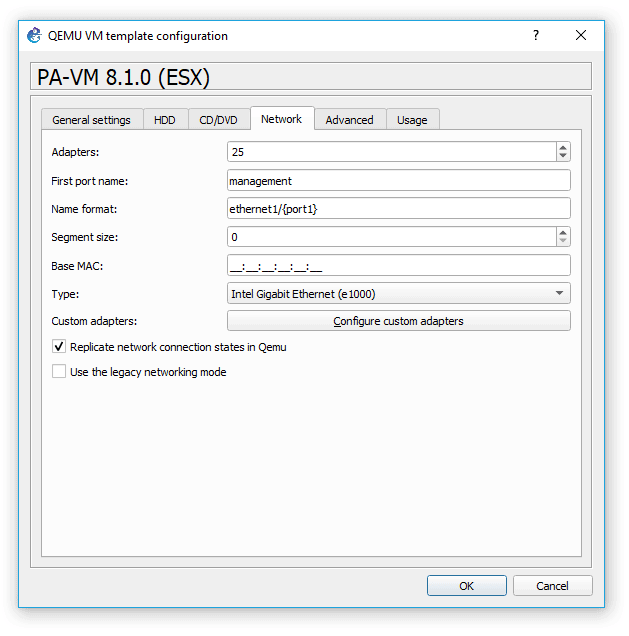Select the Network tab
The height and width of the screenshot is (636, 629).
(281, 119)
